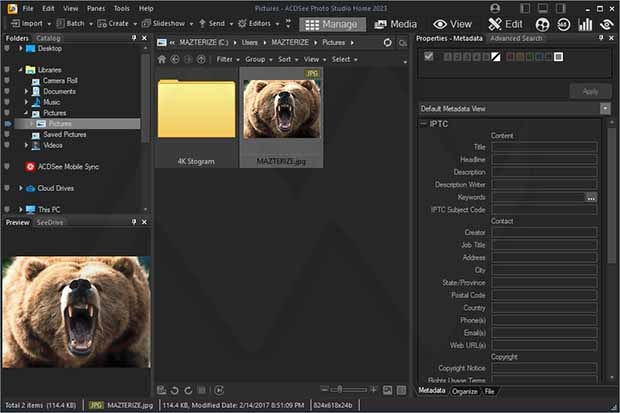Toggle Easy-Select marker beside Camera Roll
Image resolution: width=620 pixels, height=413 pixels.
pyautogui.click(x=7, y=81)
